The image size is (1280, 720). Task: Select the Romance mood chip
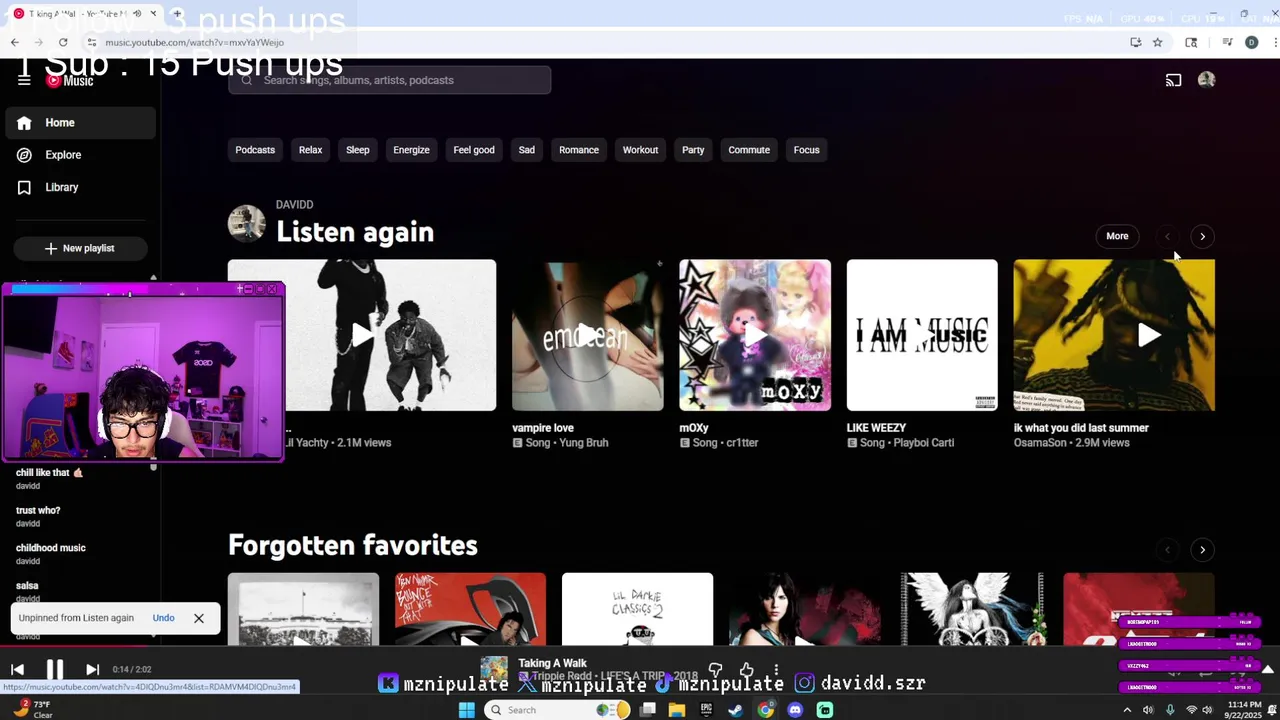pos(579,150)
